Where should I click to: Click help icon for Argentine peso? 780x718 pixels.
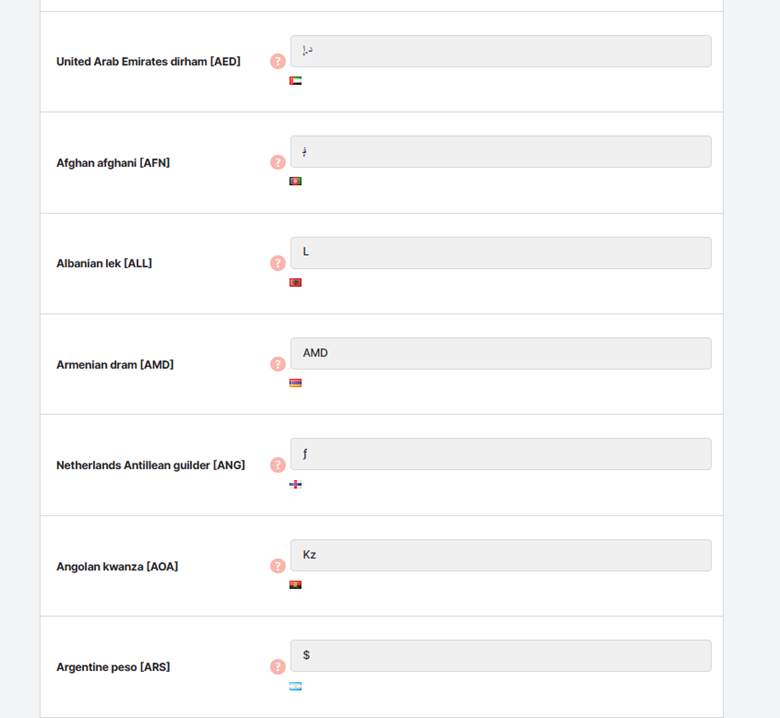coord(278,667)
